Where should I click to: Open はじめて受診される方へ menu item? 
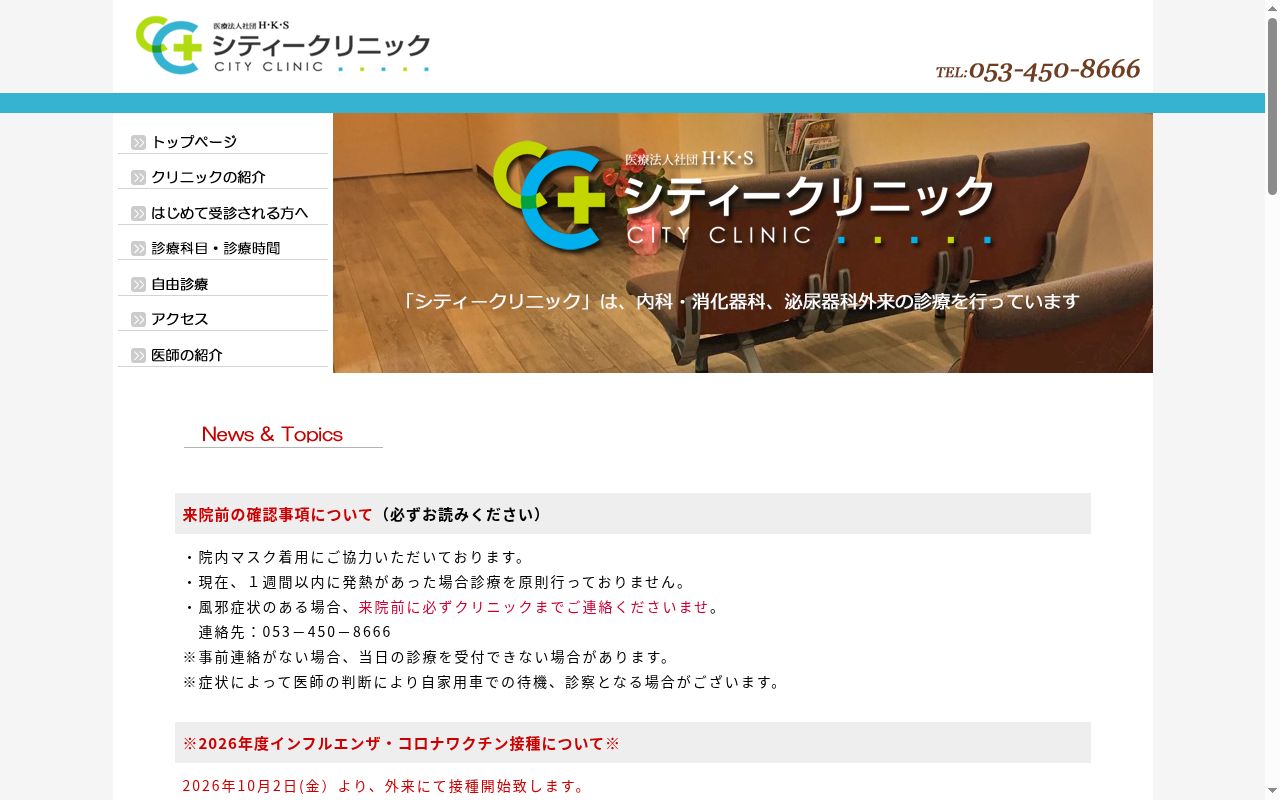click(x=223, y=213)
